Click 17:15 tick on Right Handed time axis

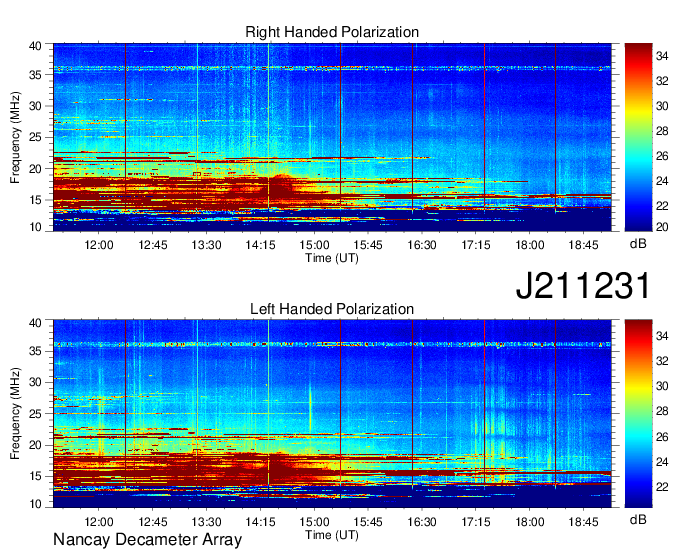[476, 245]
